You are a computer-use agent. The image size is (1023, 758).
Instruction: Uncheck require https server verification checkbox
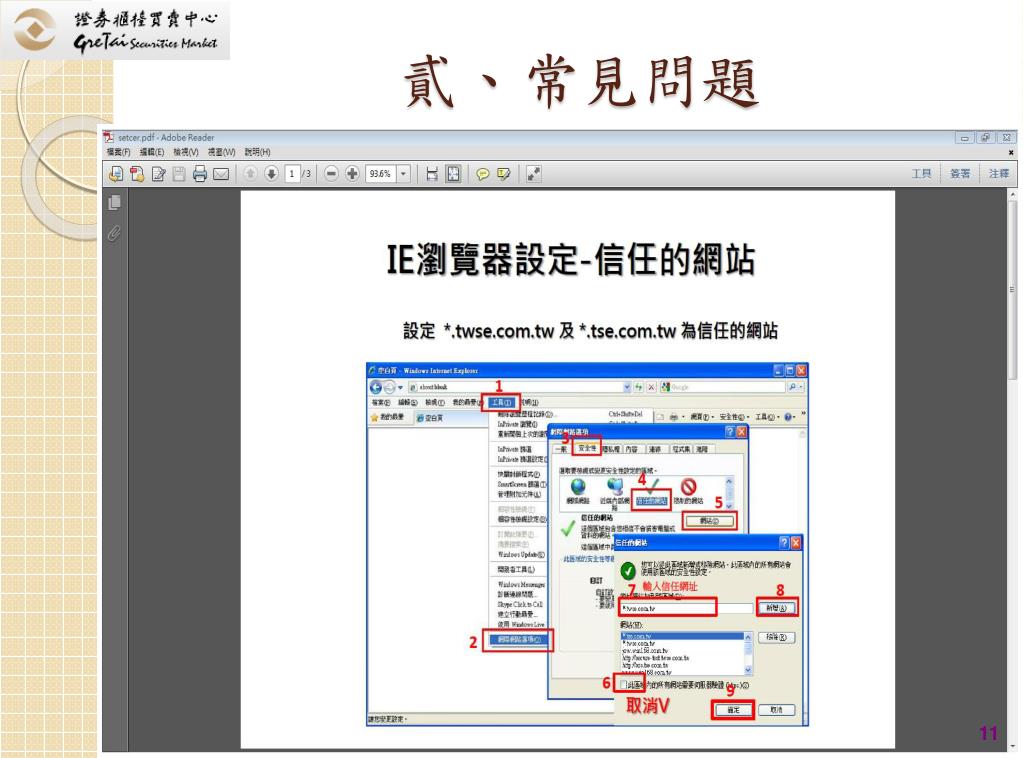tap(623, 685)
